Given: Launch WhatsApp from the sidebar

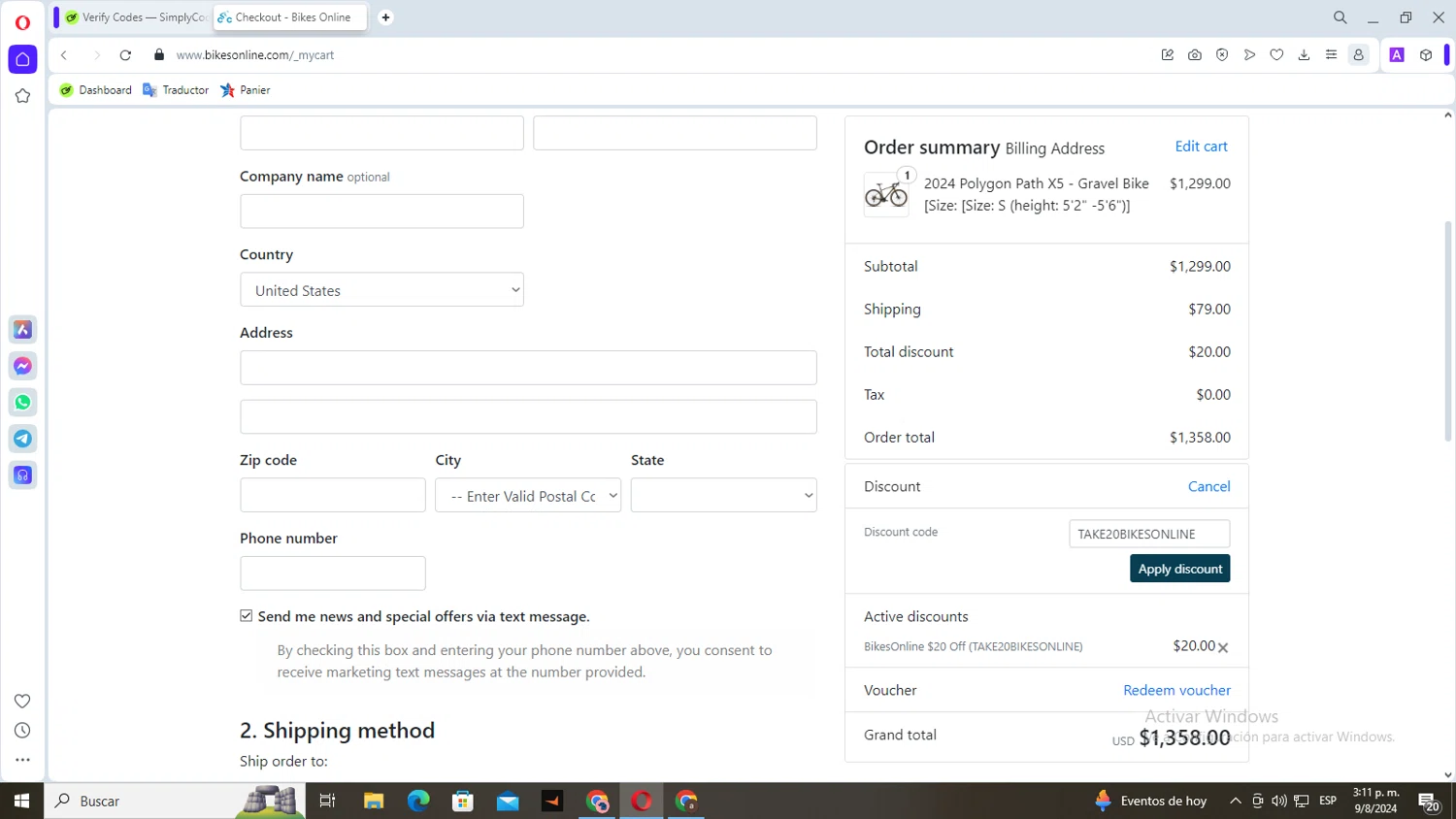Looking at the screenshot, I should (22, 402).
